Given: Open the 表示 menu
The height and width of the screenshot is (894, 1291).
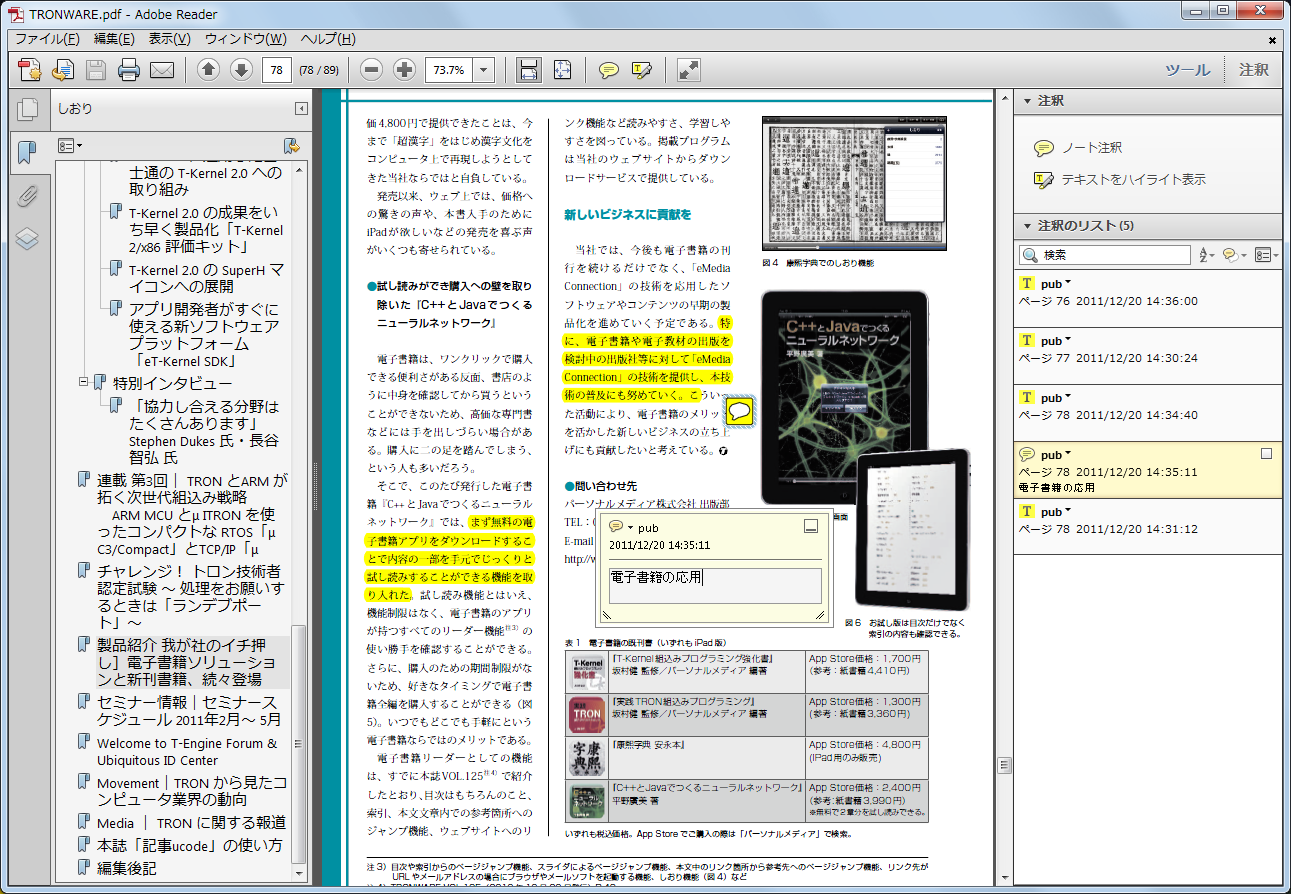Looking at the screenshot, I should [x=170, y=39].
